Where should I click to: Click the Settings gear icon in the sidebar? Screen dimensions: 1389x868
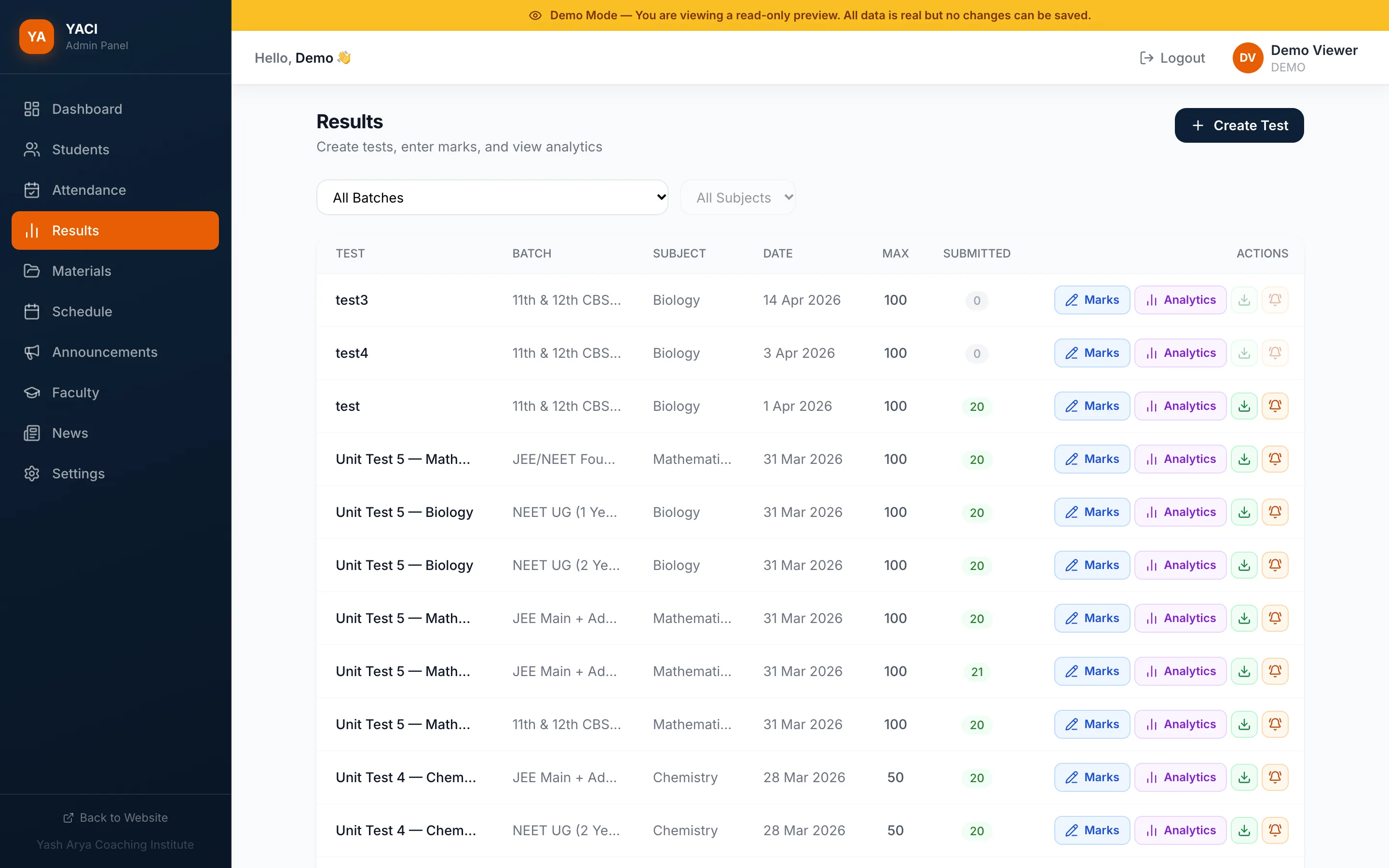[32, 474]
